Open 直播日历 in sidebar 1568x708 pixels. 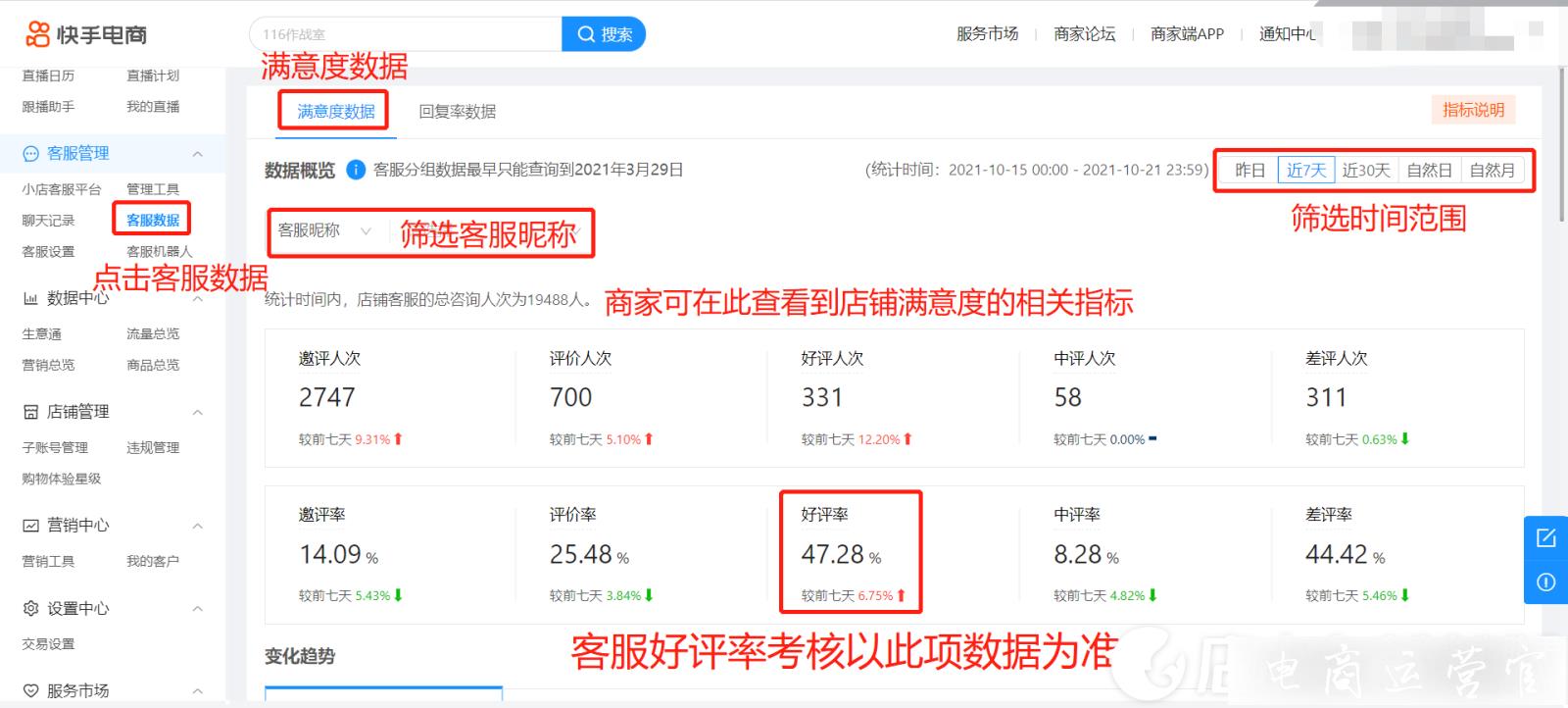tap(48, 76)
